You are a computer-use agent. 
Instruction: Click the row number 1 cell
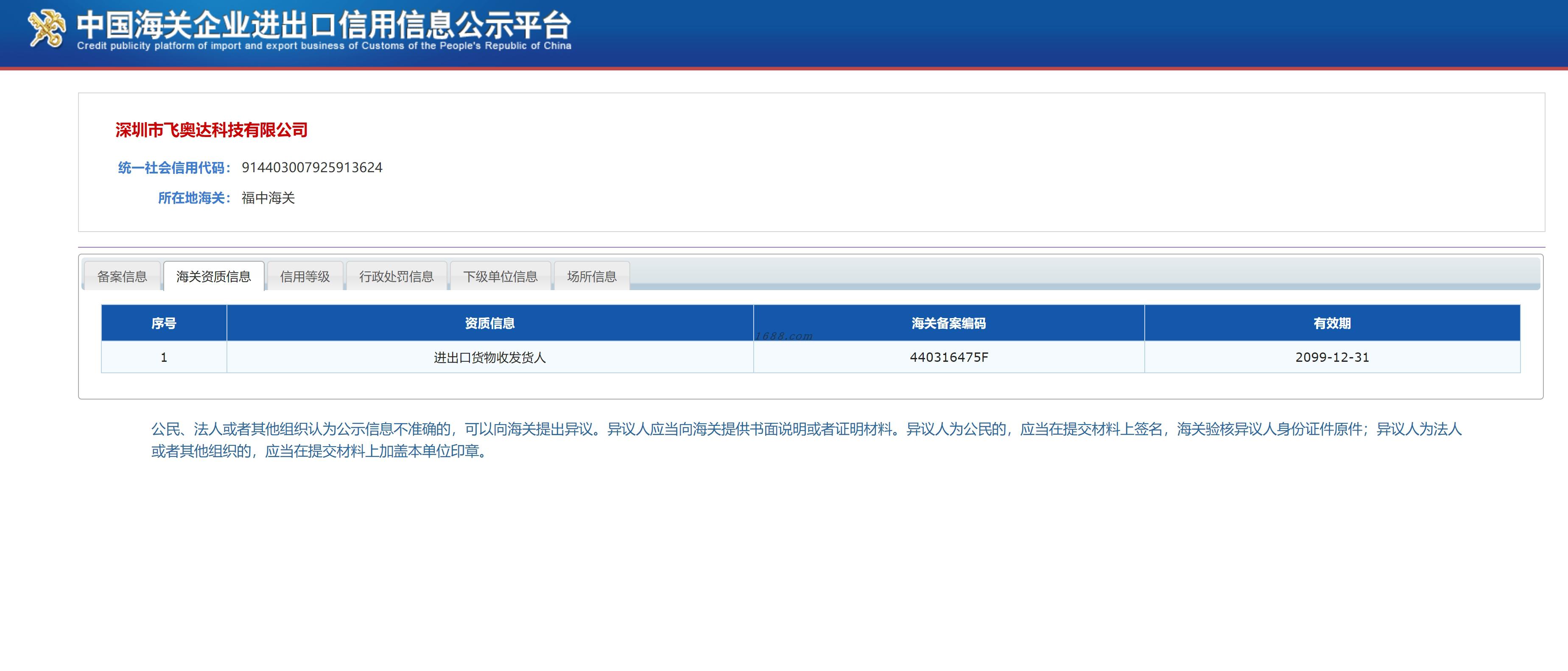pyautogui.click(x=164, y=357)
